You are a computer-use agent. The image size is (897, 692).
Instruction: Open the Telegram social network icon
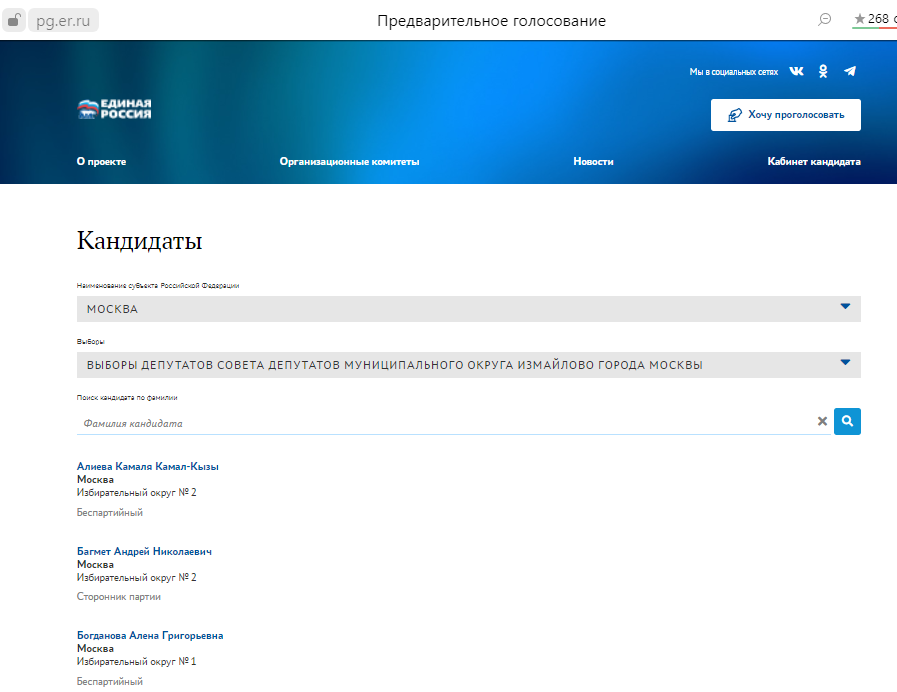pyautogui.click(x=850, y=71)
